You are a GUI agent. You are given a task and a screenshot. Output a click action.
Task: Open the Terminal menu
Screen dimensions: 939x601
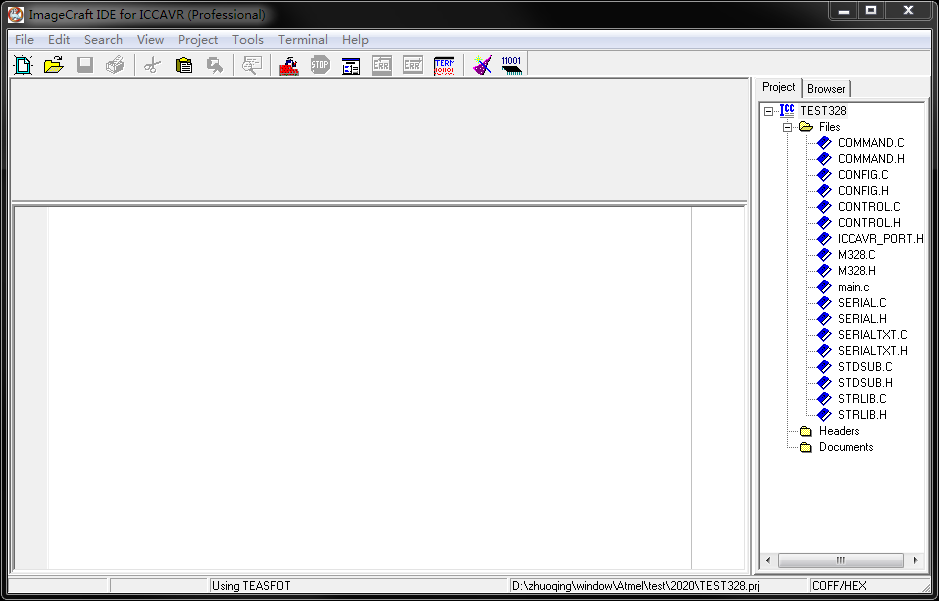[x=302, y=39]
